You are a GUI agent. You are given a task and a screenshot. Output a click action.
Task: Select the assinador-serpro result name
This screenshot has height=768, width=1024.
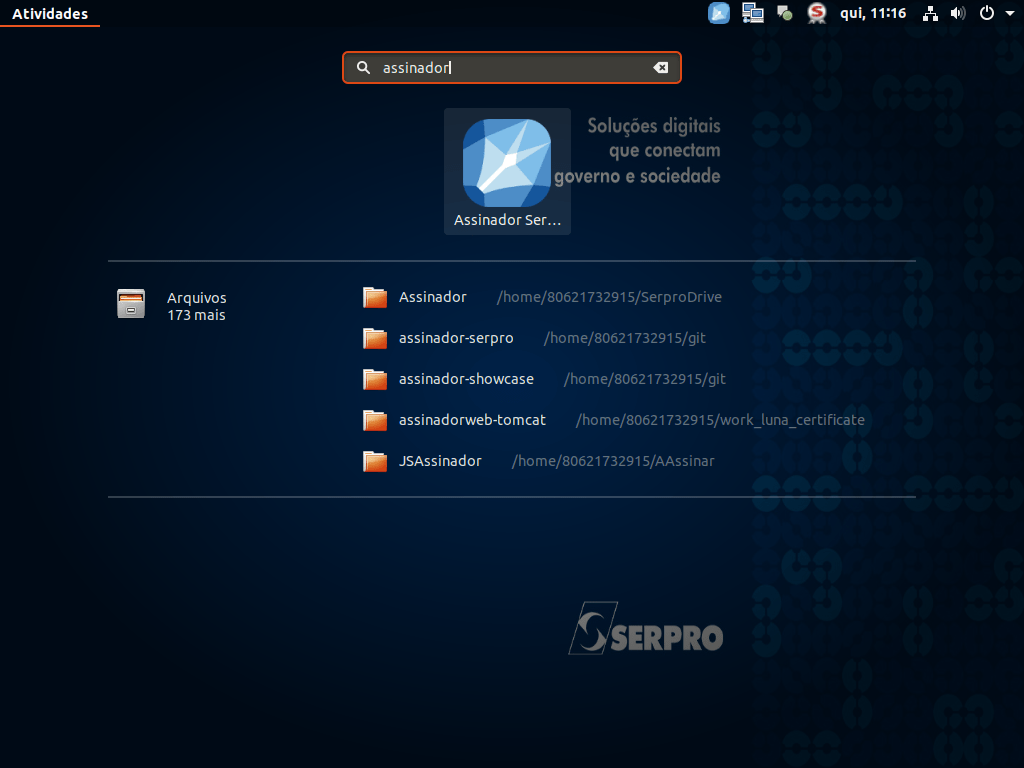pos(456,338)
